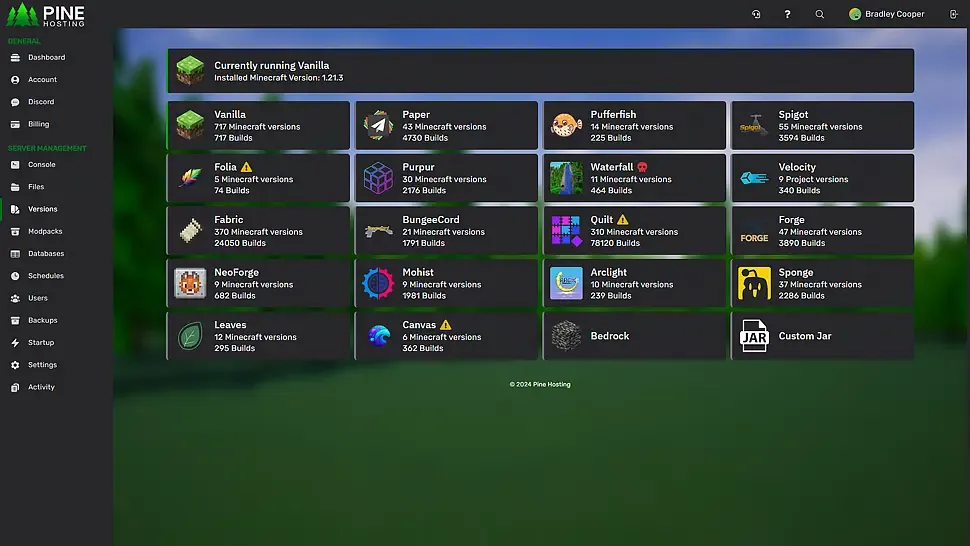Select the Mohist gear icon

pyautogui.click(x=378, y=283)
